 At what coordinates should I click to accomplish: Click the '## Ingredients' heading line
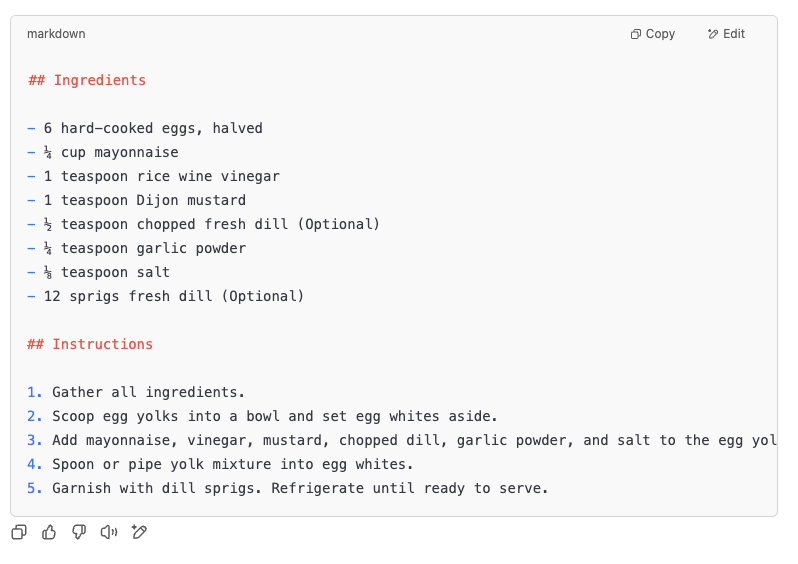point(87,80)
